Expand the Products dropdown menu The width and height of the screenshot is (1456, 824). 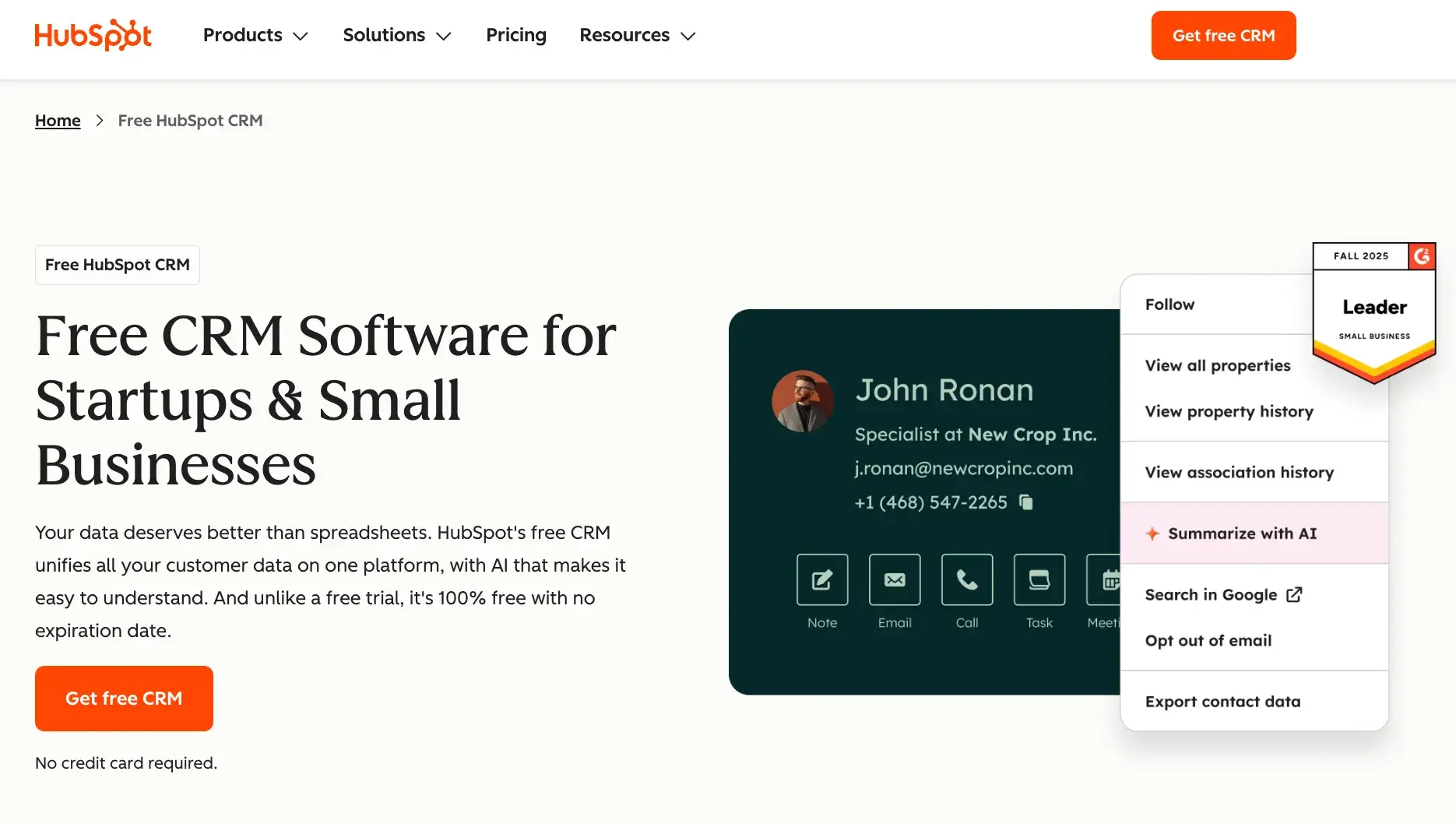tap(255, 36)
